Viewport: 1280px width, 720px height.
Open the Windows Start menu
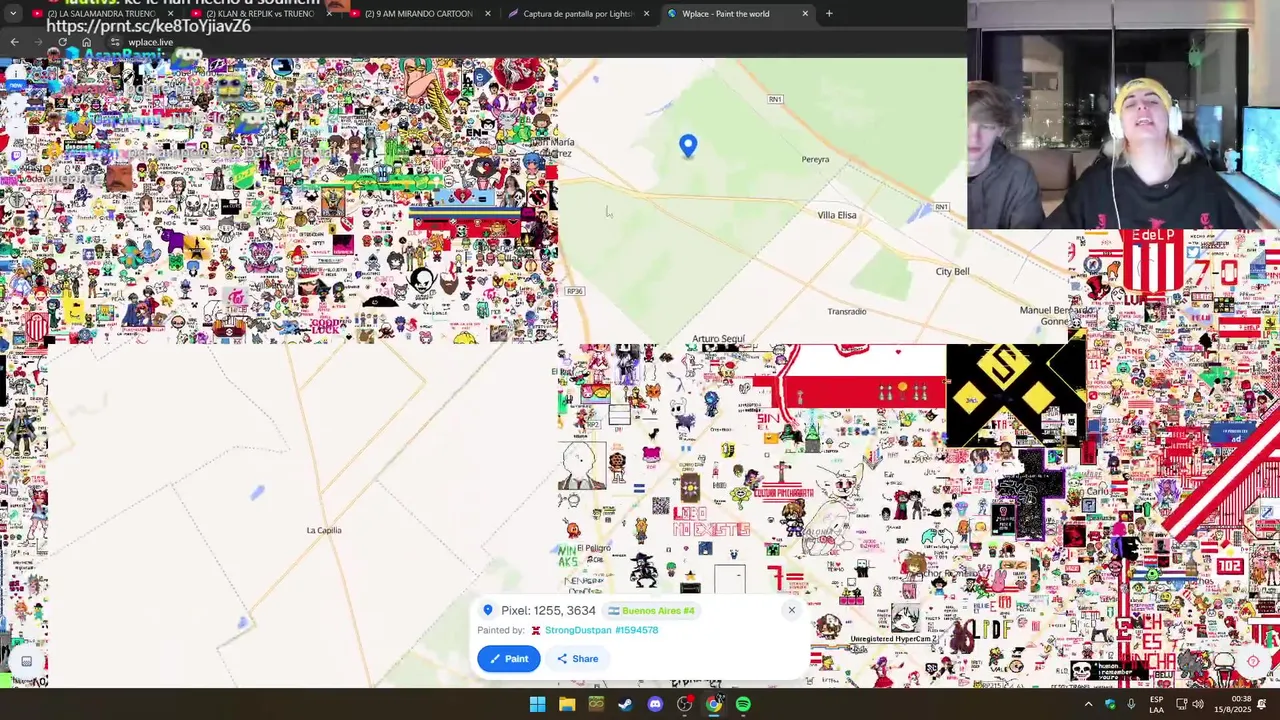(537, 704)
